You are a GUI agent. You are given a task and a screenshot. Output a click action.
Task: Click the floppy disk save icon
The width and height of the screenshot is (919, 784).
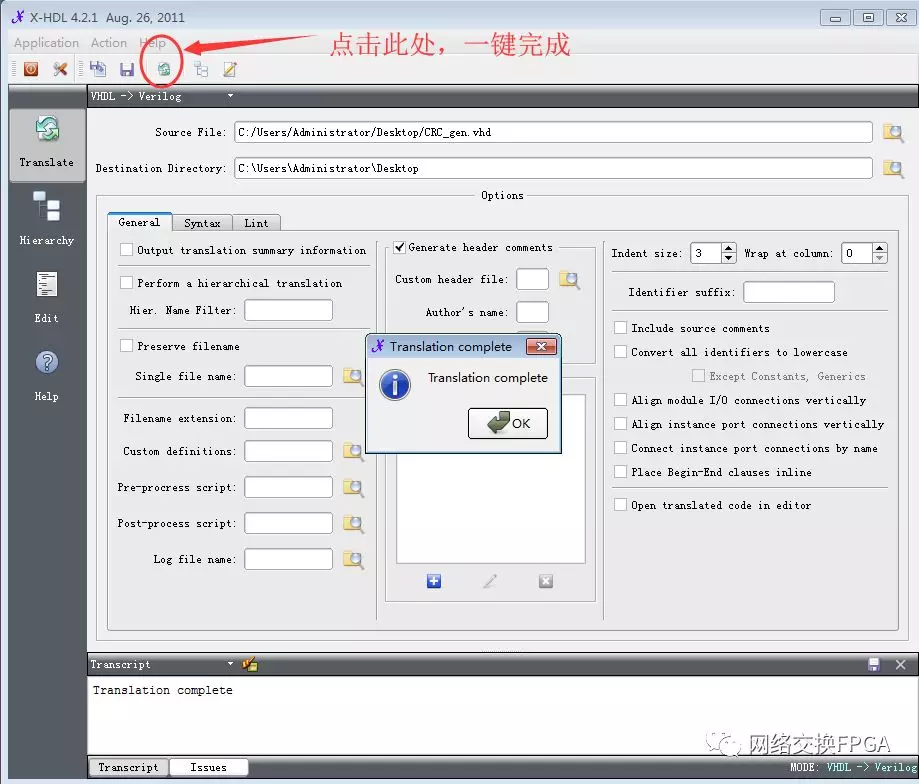127,70
